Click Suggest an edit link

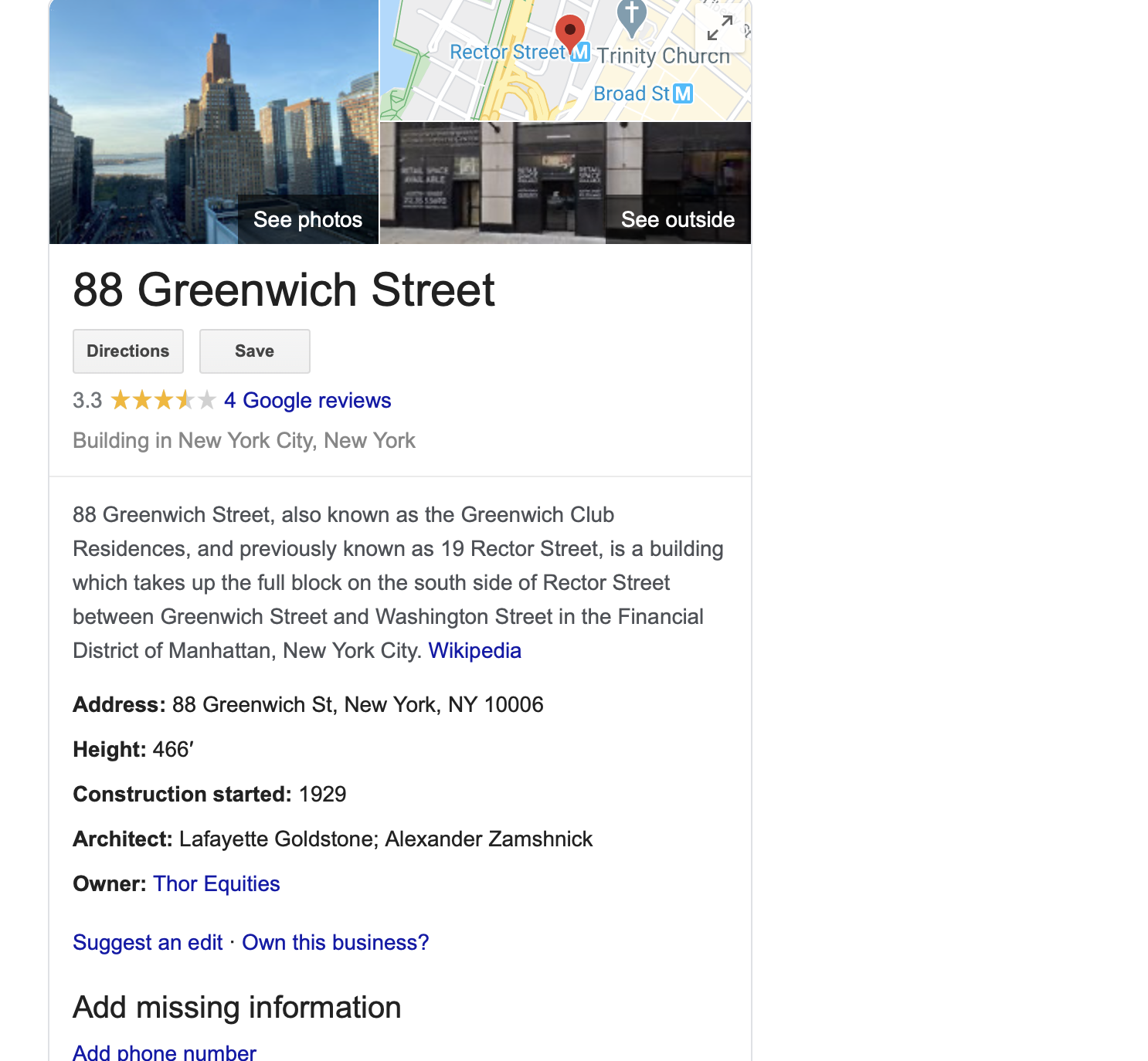[148, 942]
